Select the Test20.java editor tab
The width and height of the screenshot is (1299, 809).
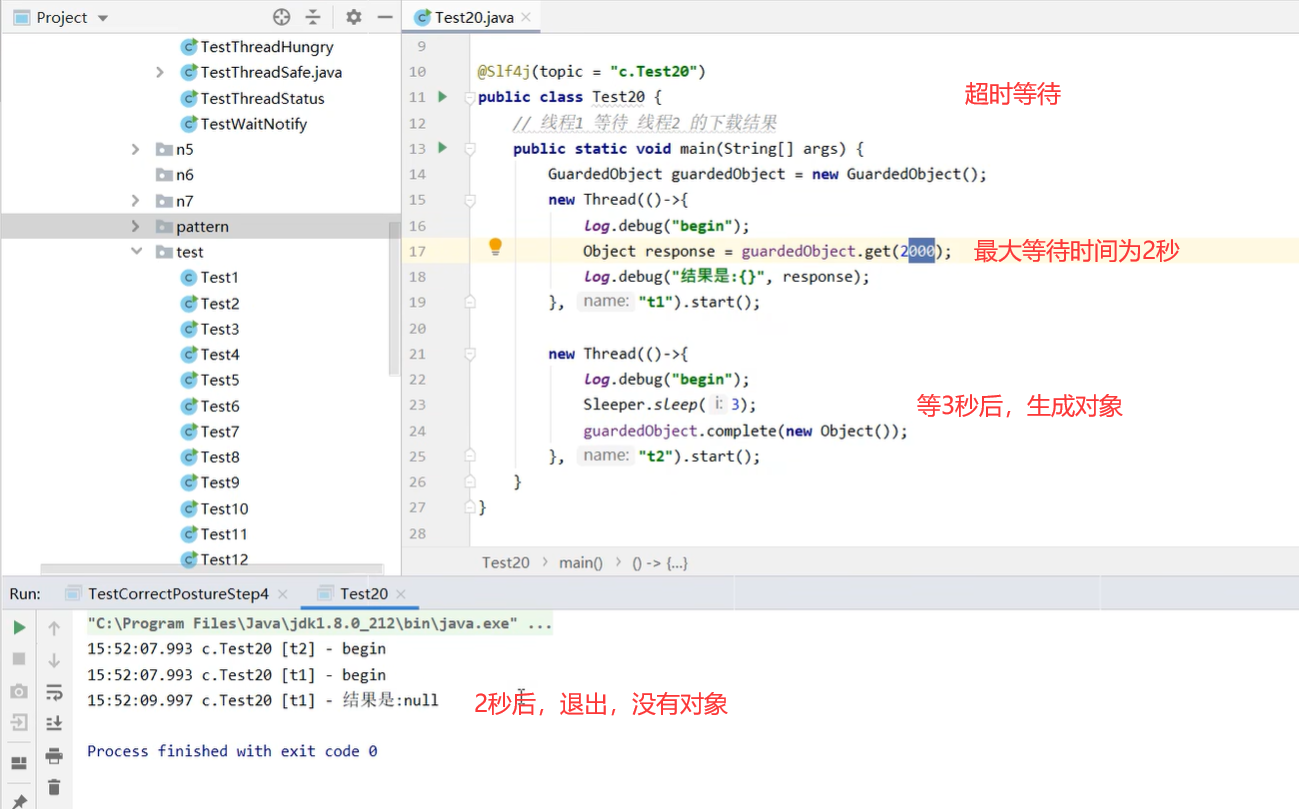475,17
